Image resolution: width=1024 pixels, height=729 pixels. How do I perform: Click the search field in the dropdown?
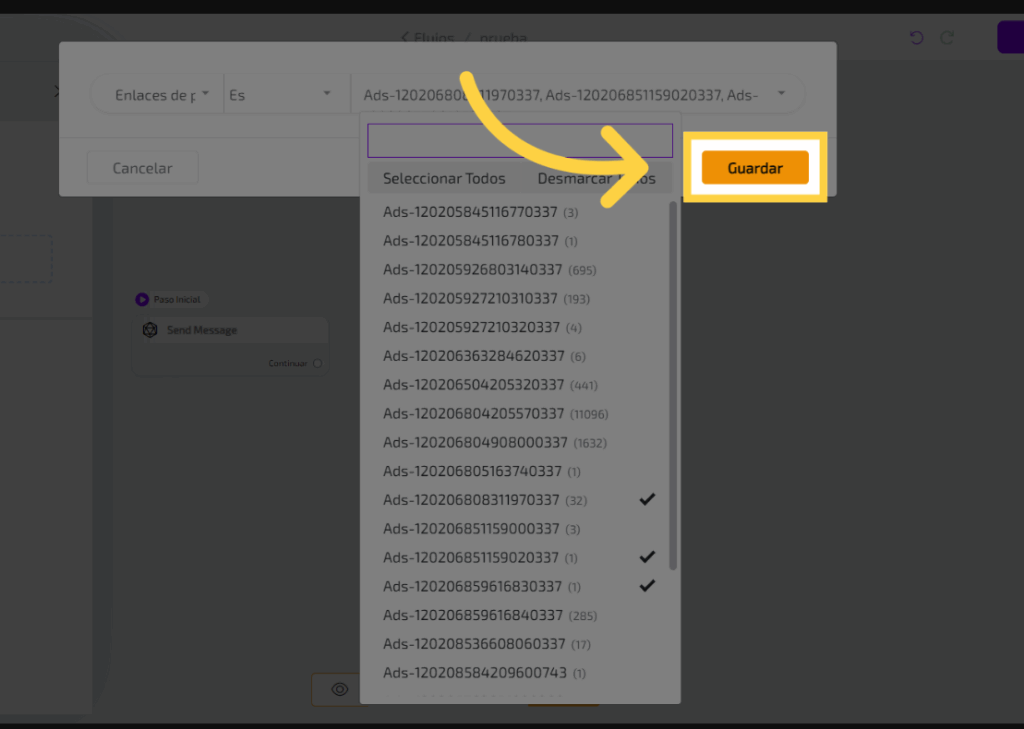coord(519,141)
